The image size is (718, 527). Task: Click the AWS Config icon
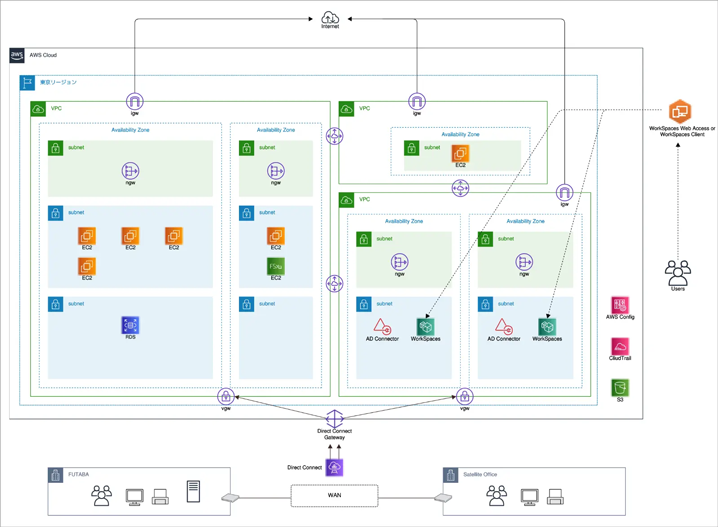(x=620, y=305)
